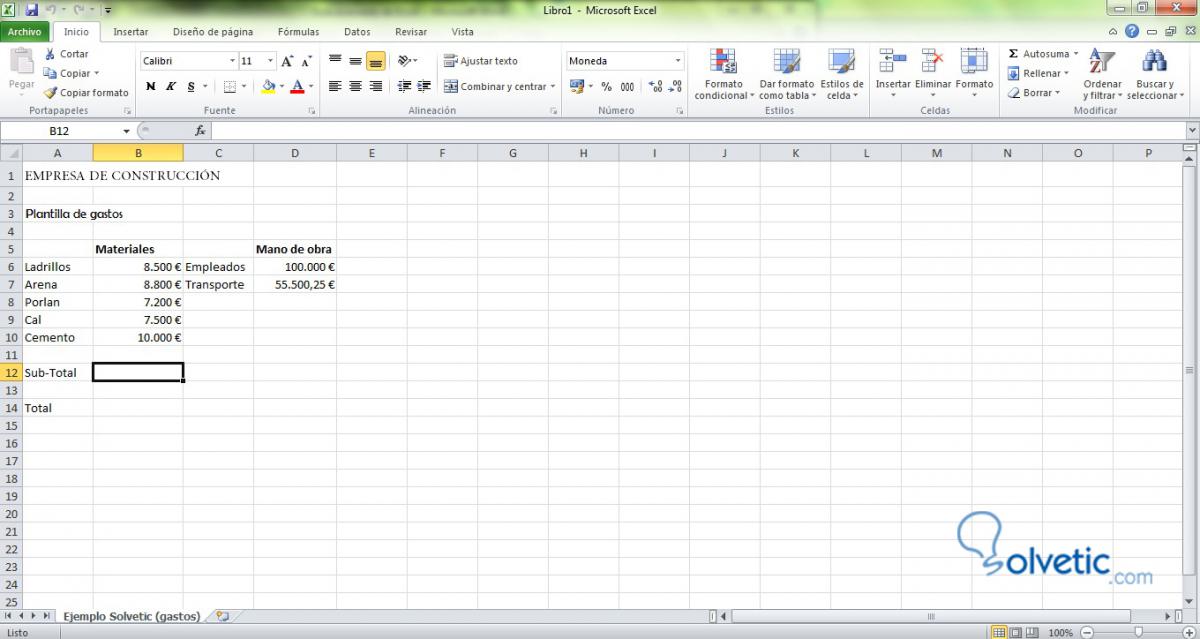
Task: Click the Cortar scissors button
Action: (x=66, y=54)
